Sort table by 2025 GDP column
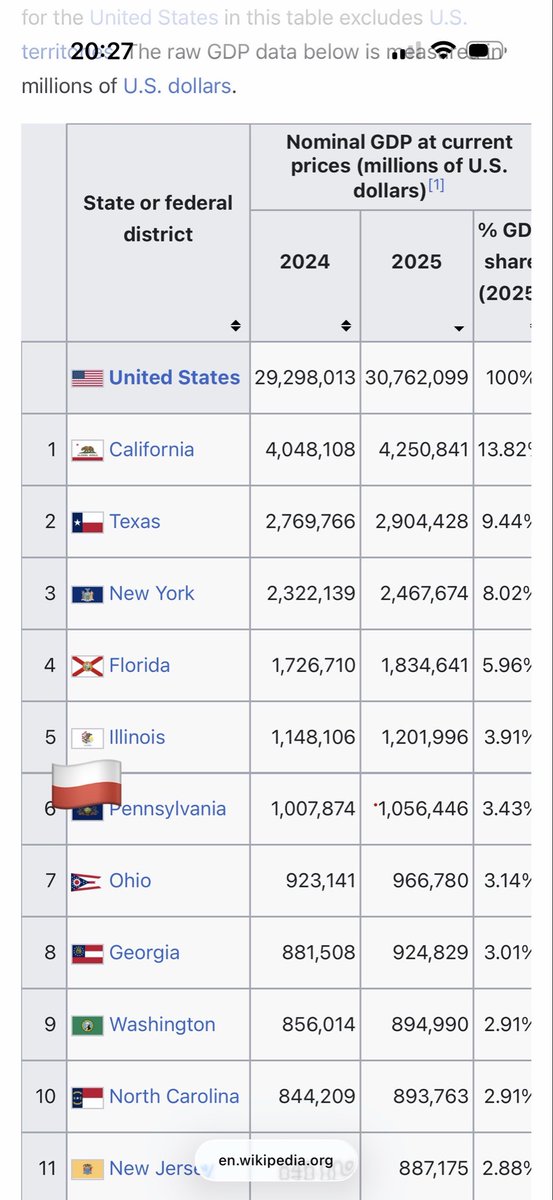 click(459, 327)
